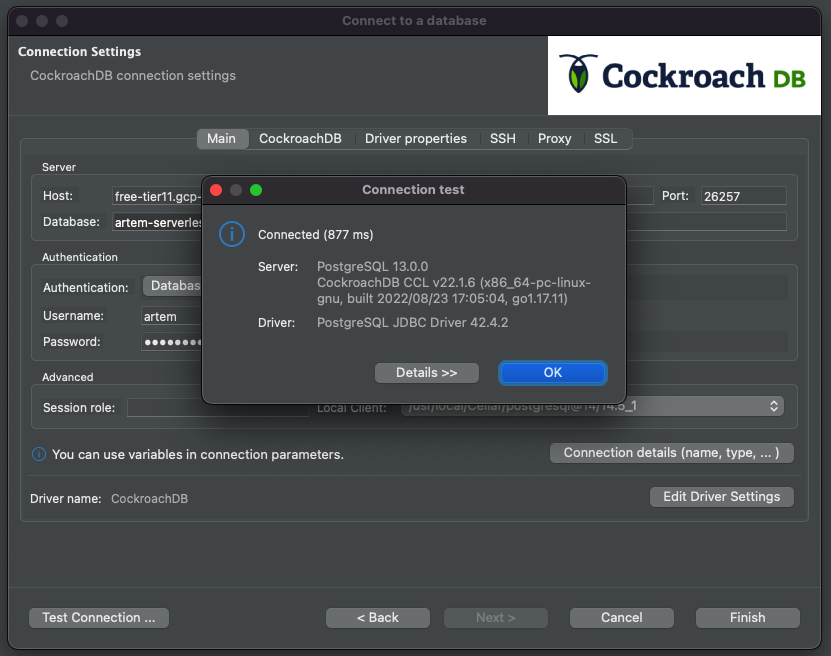831x656 pixels.
Task: Click the CockroachDB logo banner
Action: click(684, 75)
